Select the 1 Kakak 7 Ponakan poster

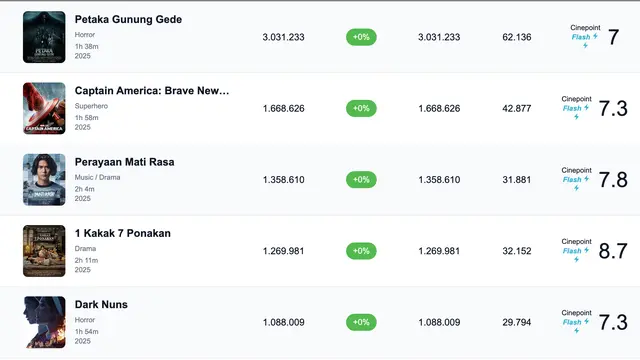click(x=44, y=251)
